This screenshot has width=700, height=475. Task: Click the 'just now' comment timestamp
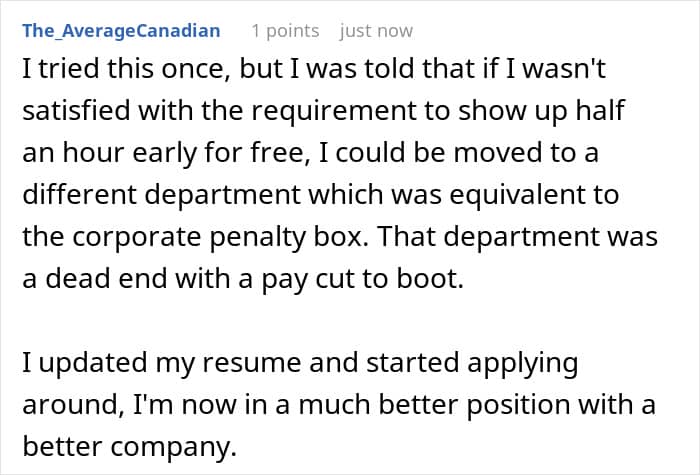click(376, 31)
